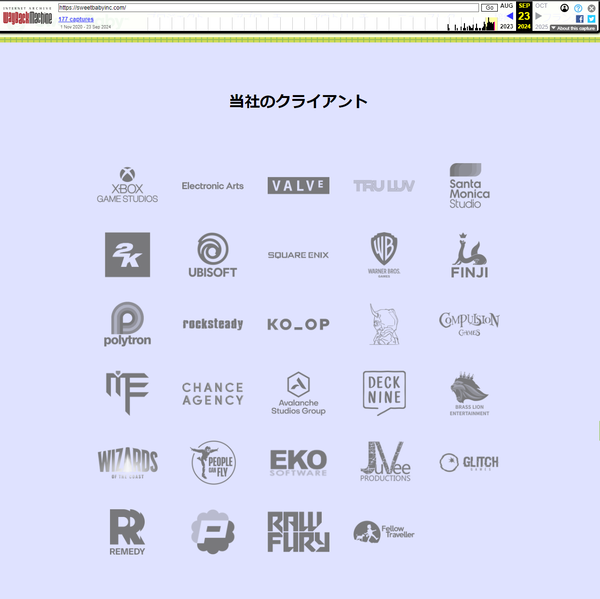
Task: Click the horned figure sketch logo
Action: [x=384, y=324]
